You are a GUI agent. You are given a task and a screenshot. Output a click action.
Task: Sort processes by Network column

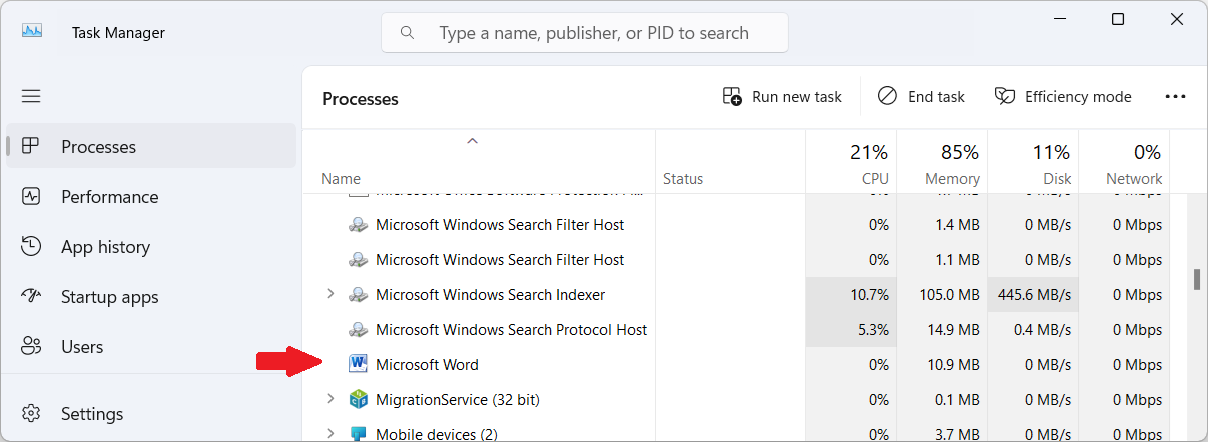[x=1124, y=161]
